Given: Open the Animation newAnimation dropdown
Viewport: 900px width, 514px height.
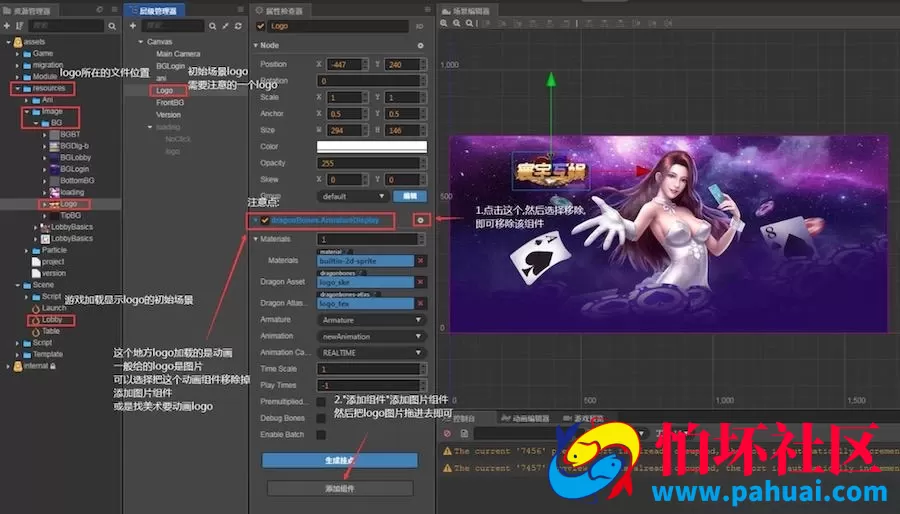Looking at the screenshot, I should click(371, 337).
